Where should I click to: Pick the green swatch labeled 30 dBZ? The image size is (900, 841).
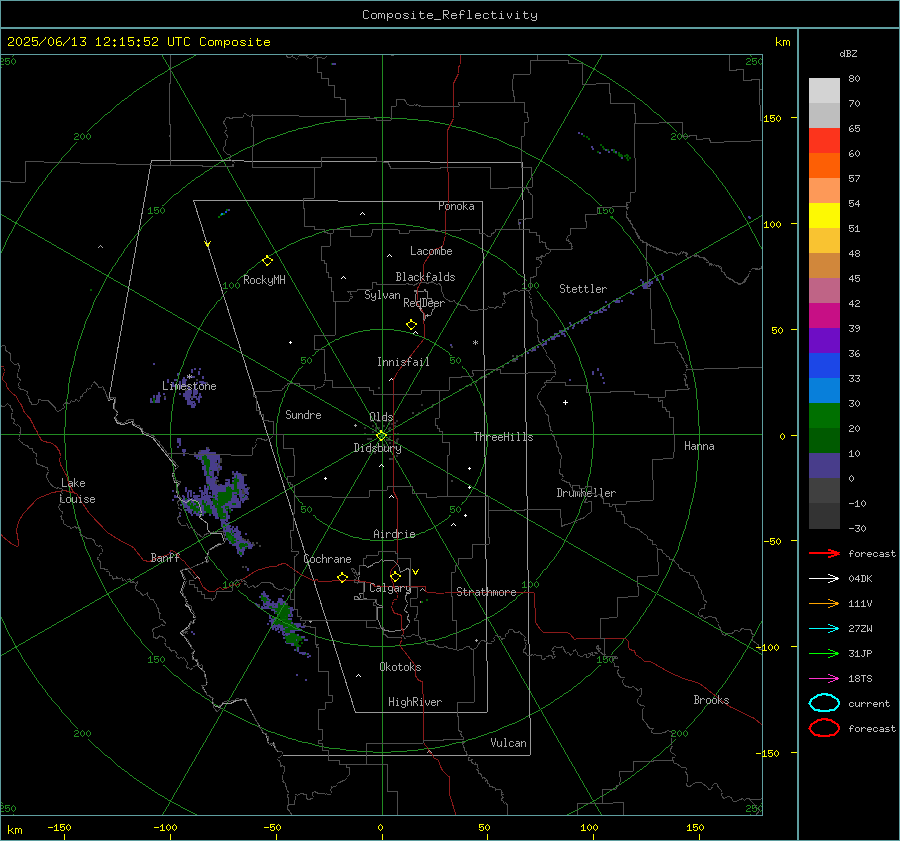click(824, 415)
